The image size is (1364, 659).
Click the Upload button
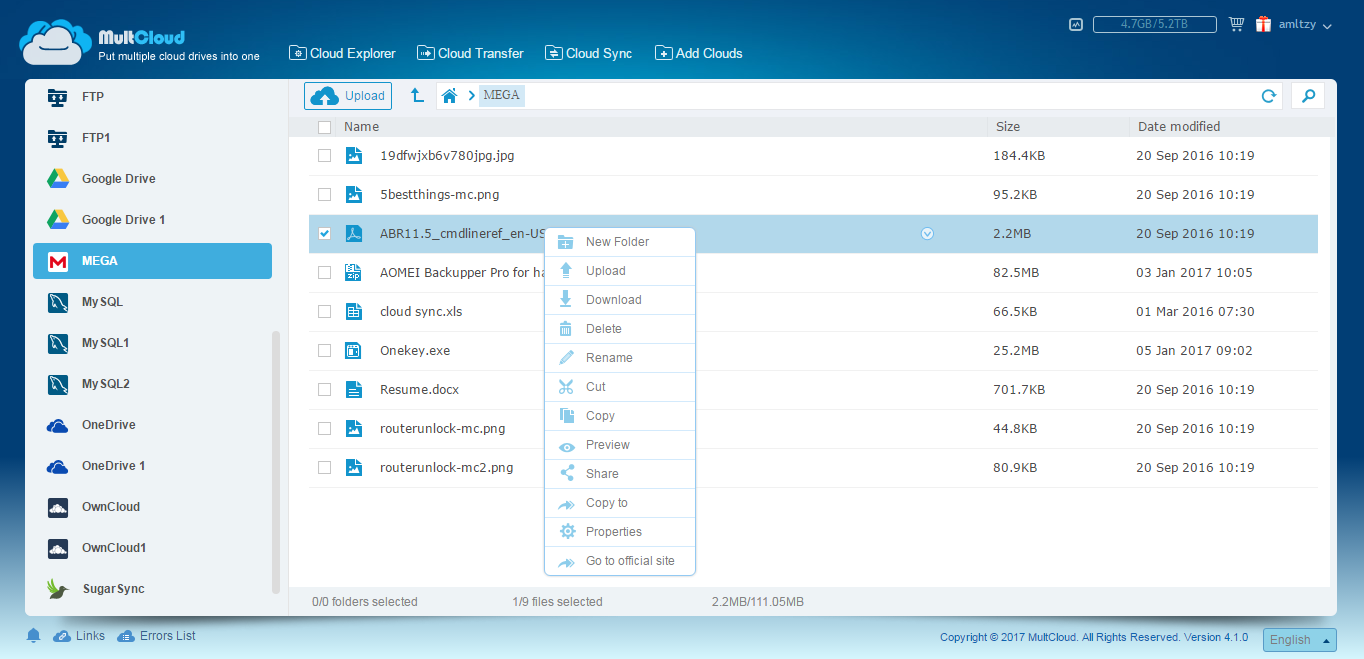347,95
